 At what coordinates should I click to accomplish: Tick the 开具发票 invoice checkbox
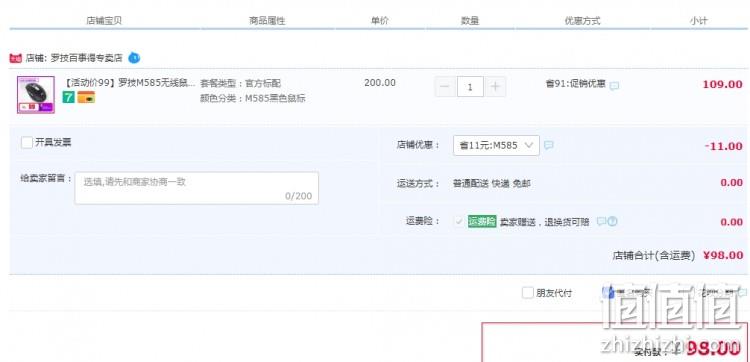27,143
